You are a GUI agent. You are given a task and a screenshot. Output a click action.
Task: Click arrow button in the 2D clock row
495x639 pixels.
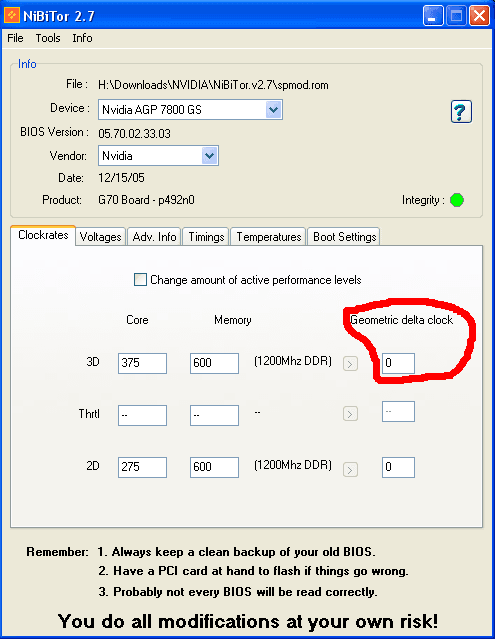350,469
